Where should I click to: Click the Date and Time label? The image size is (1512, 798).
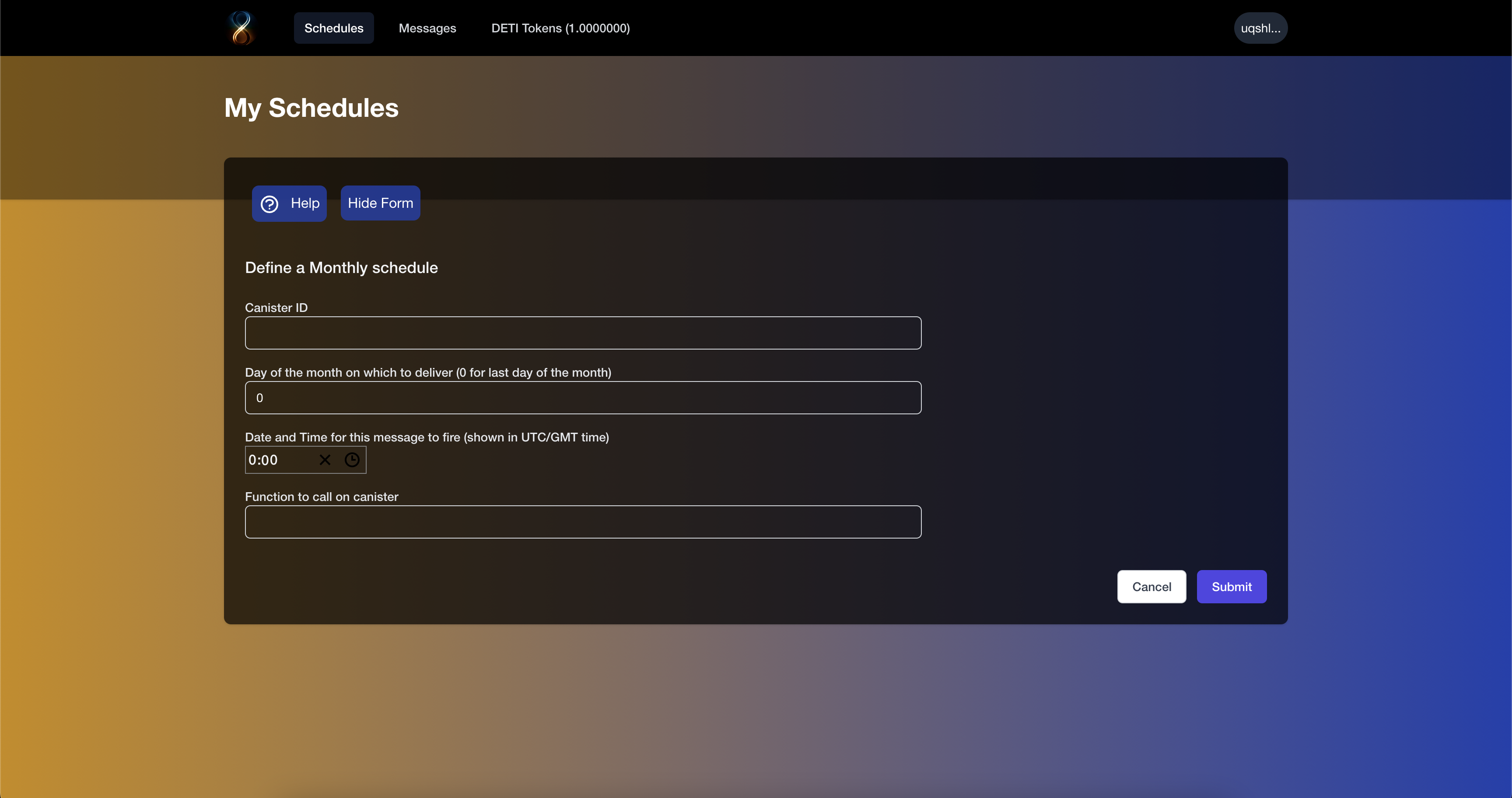[x=426, y=437]
